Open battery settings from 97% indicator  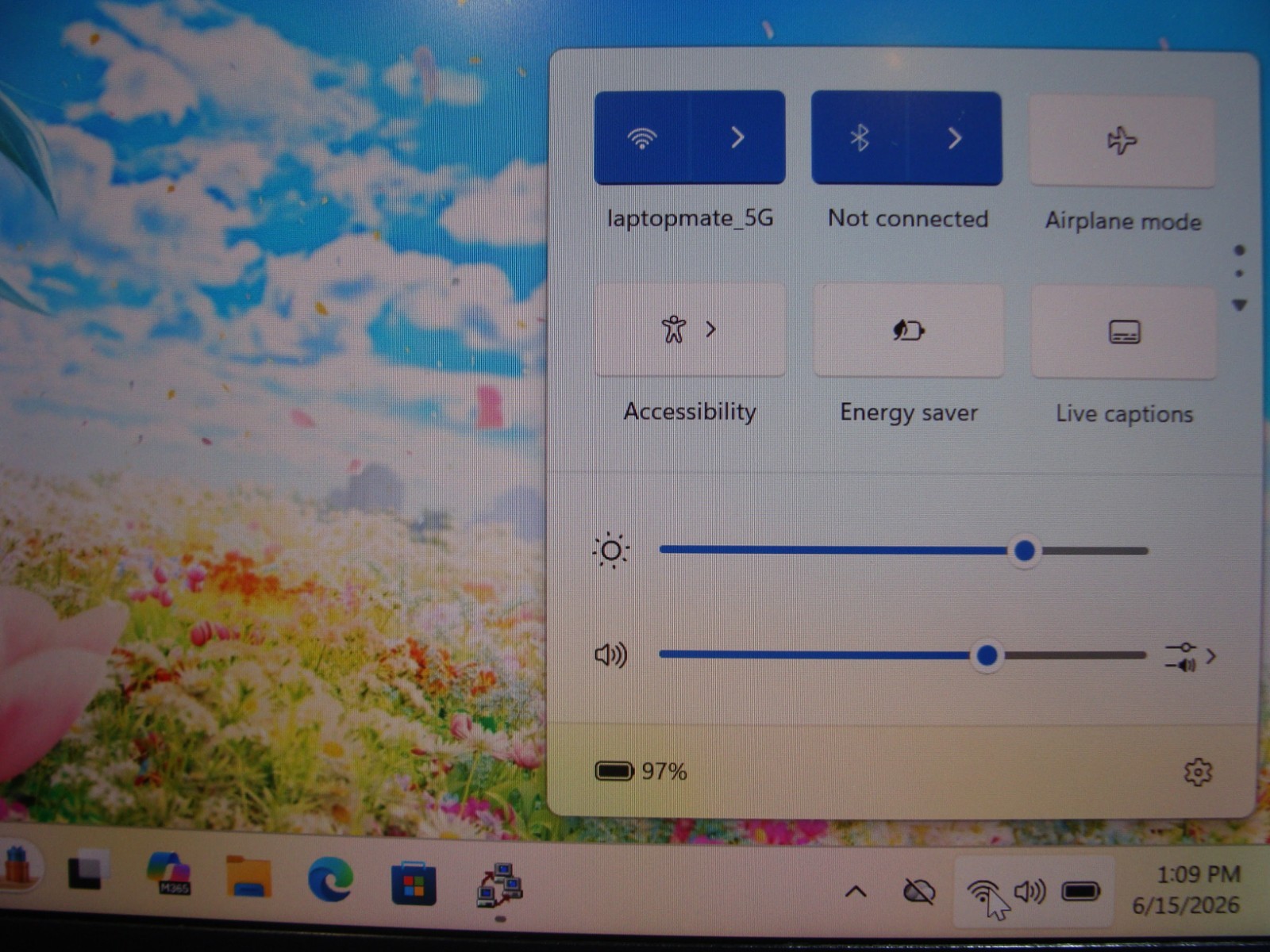tap(641, 771)
